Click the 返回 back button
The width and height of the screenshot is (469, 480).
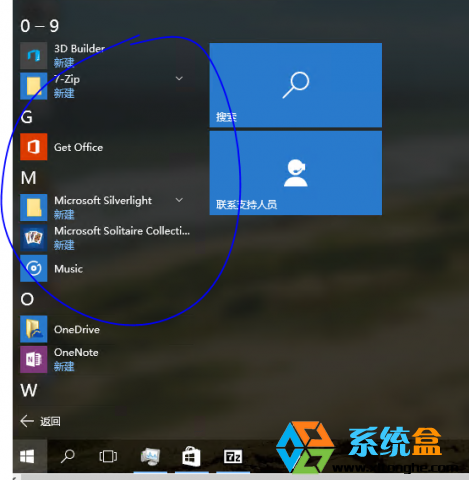pos(40,421)
